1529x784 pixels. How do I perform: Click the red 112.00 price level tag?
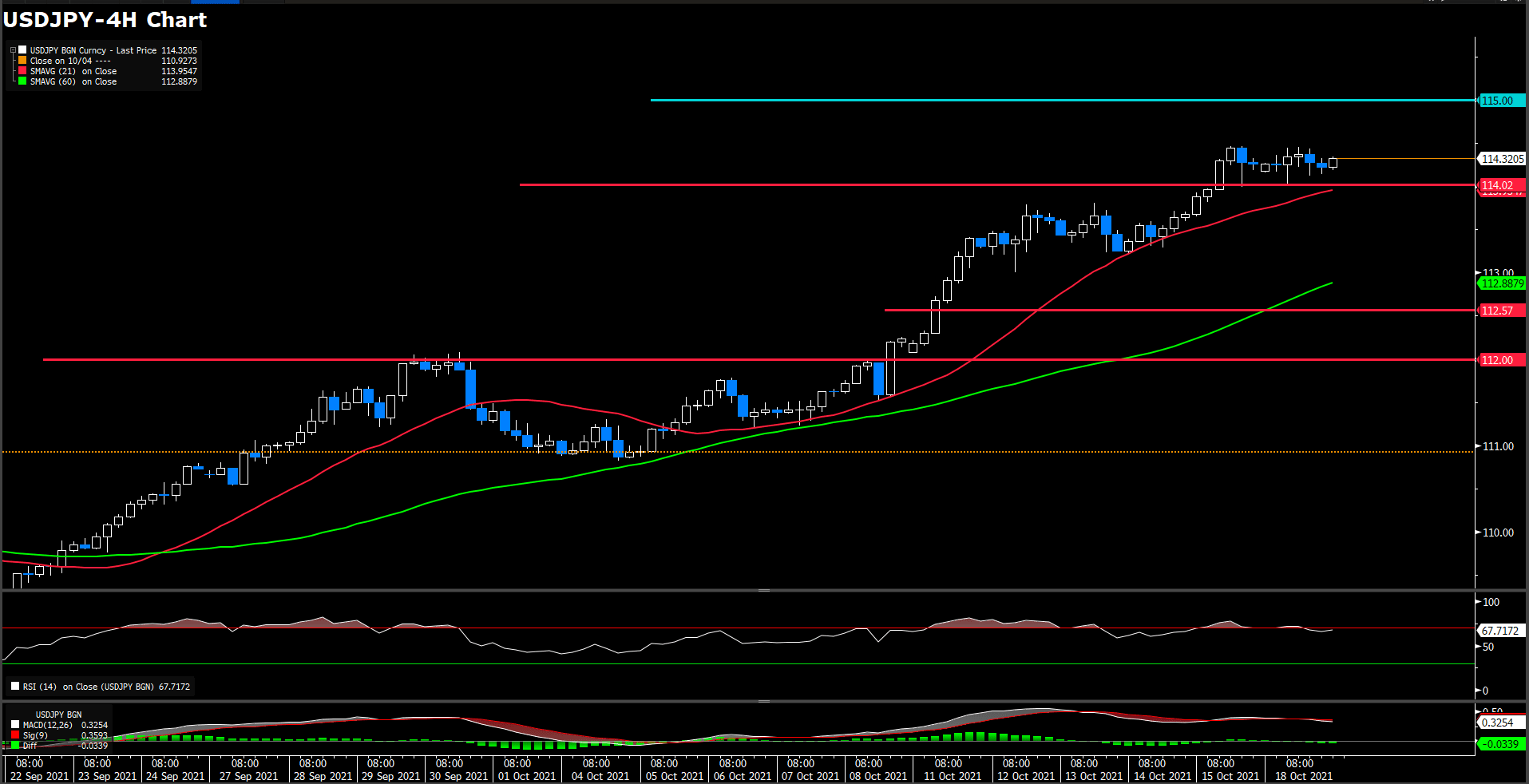[1501, 360]
